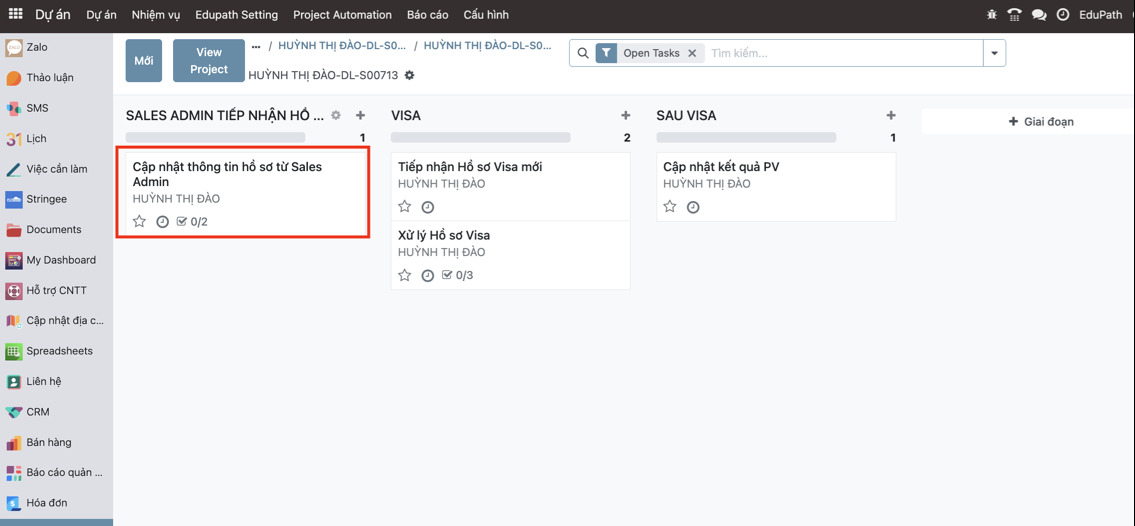This screenshot has width=1135, height=526.
Task: Click the SAU VISA column title
Action: point(686,116)
